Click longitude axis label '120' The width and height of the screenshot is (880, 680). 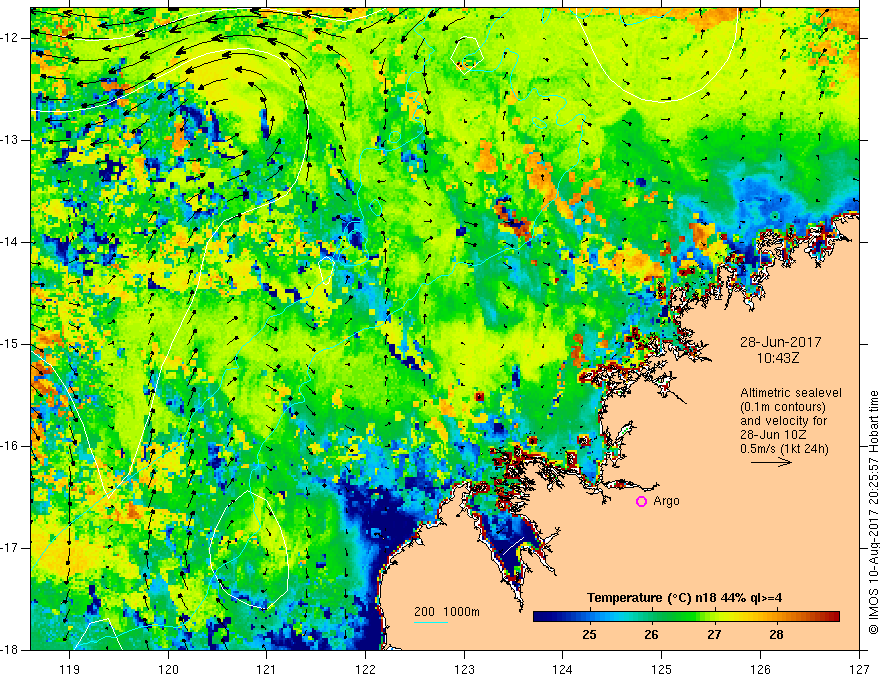tap(168, 669)
